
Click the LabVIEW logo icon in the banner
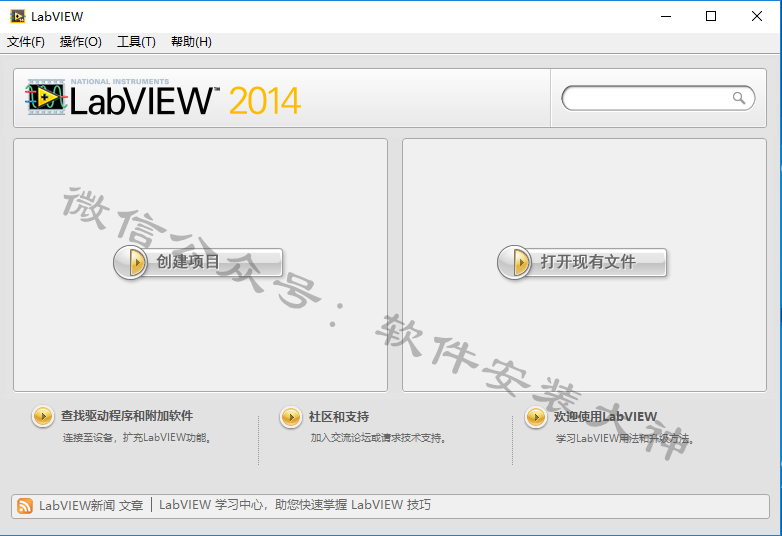tap(46, 97)
